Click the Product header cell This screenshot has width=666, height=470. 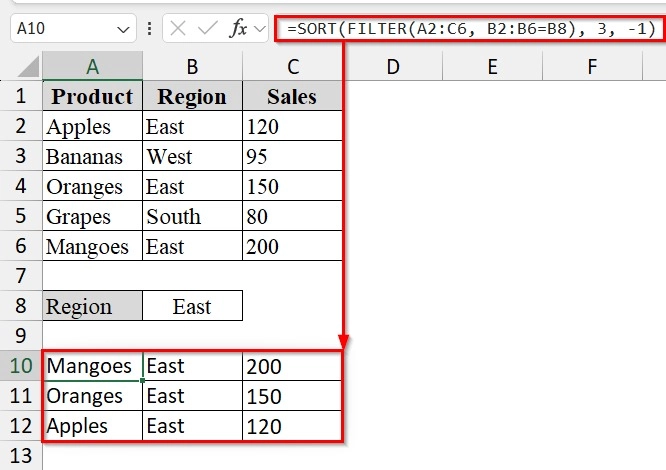tap(92, 97)
